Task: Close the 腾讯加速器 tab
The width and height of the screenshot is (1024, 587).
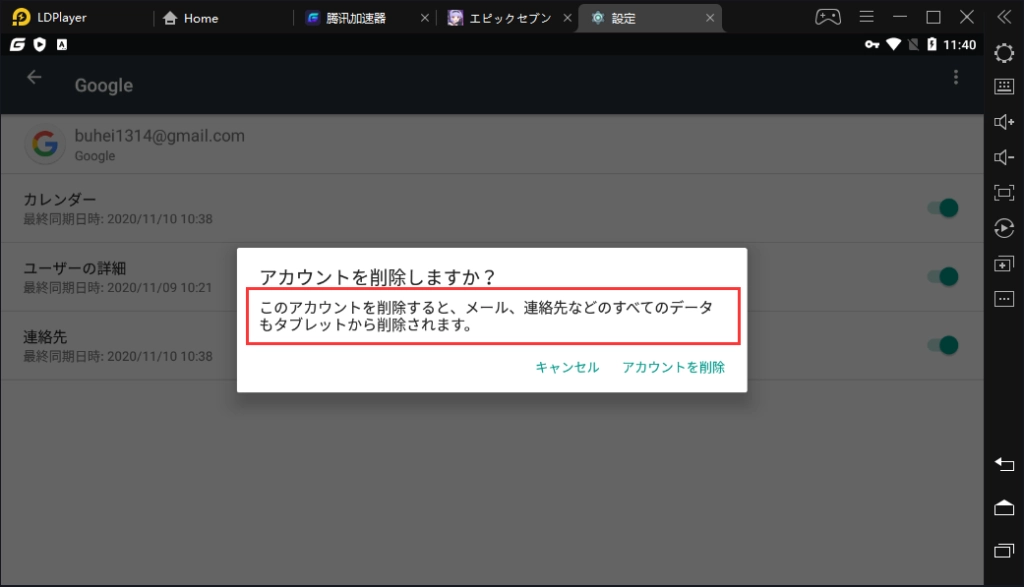Action: 424,18
